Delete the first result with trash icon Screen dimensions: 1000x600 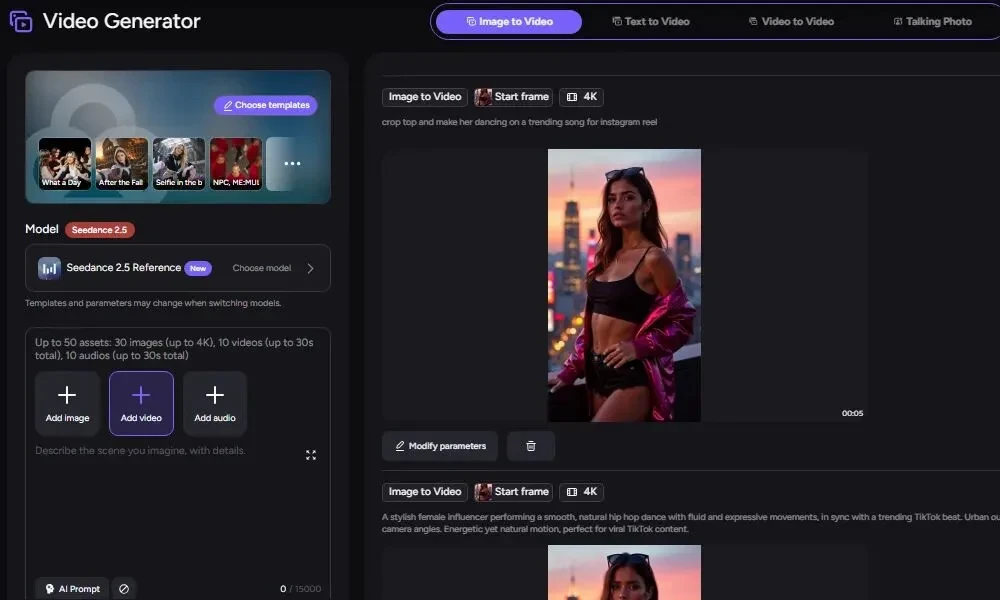click(531, 446)
